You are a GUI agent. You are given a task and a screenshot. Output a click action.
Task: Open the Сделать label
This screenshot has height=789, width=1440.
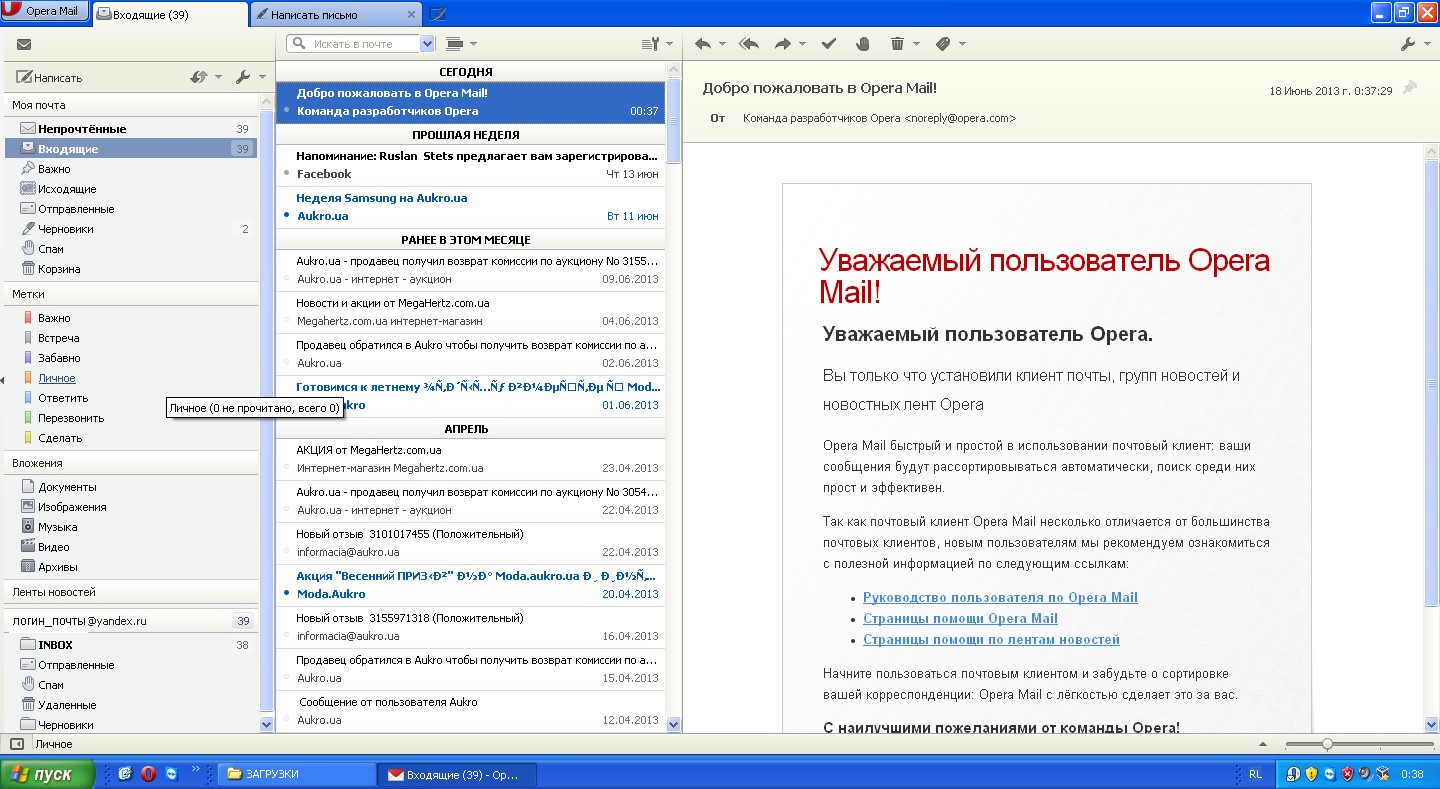click(x=60, y=438)
